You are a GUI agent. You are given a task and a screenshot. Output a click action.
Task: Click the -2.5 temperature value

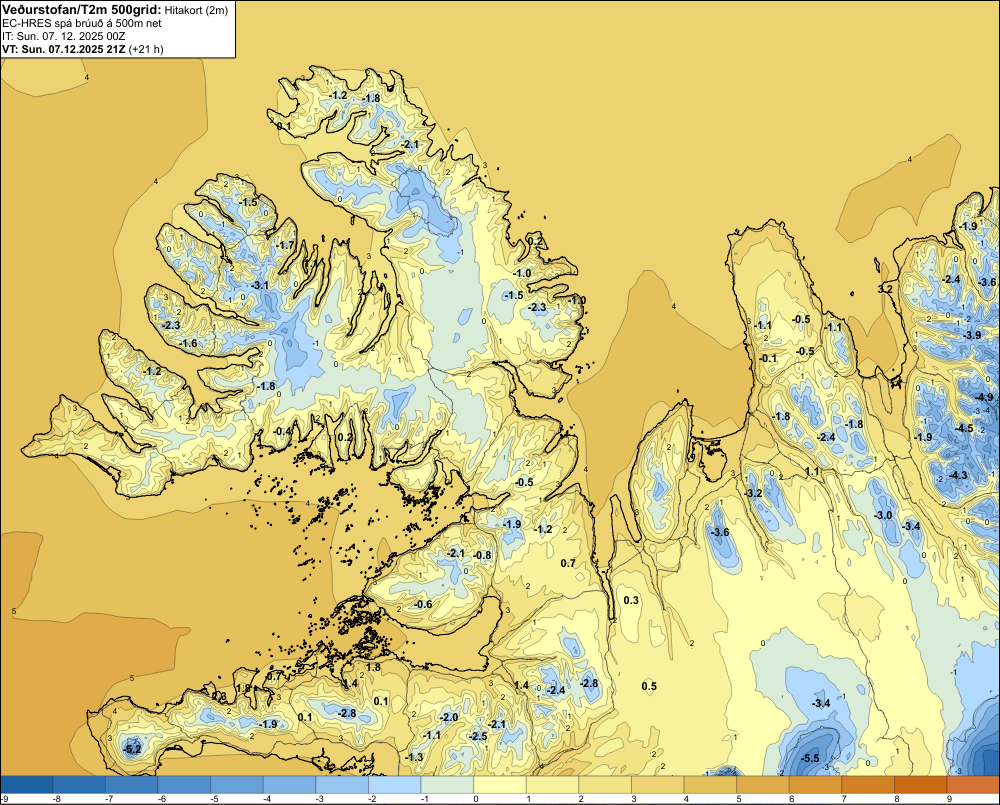(478, 737)
